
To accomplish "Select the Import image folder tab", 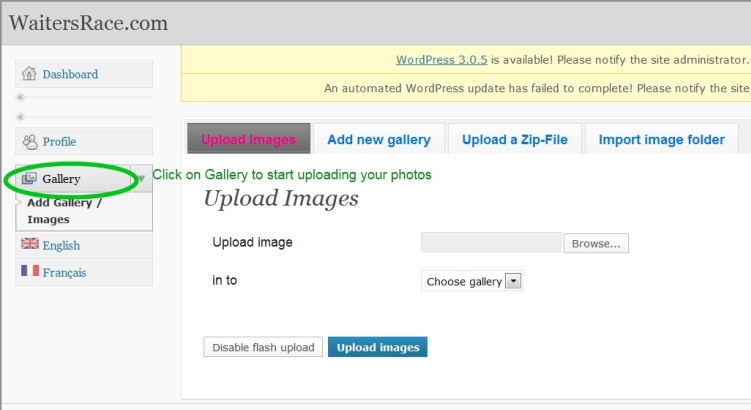I will point(661,139).
